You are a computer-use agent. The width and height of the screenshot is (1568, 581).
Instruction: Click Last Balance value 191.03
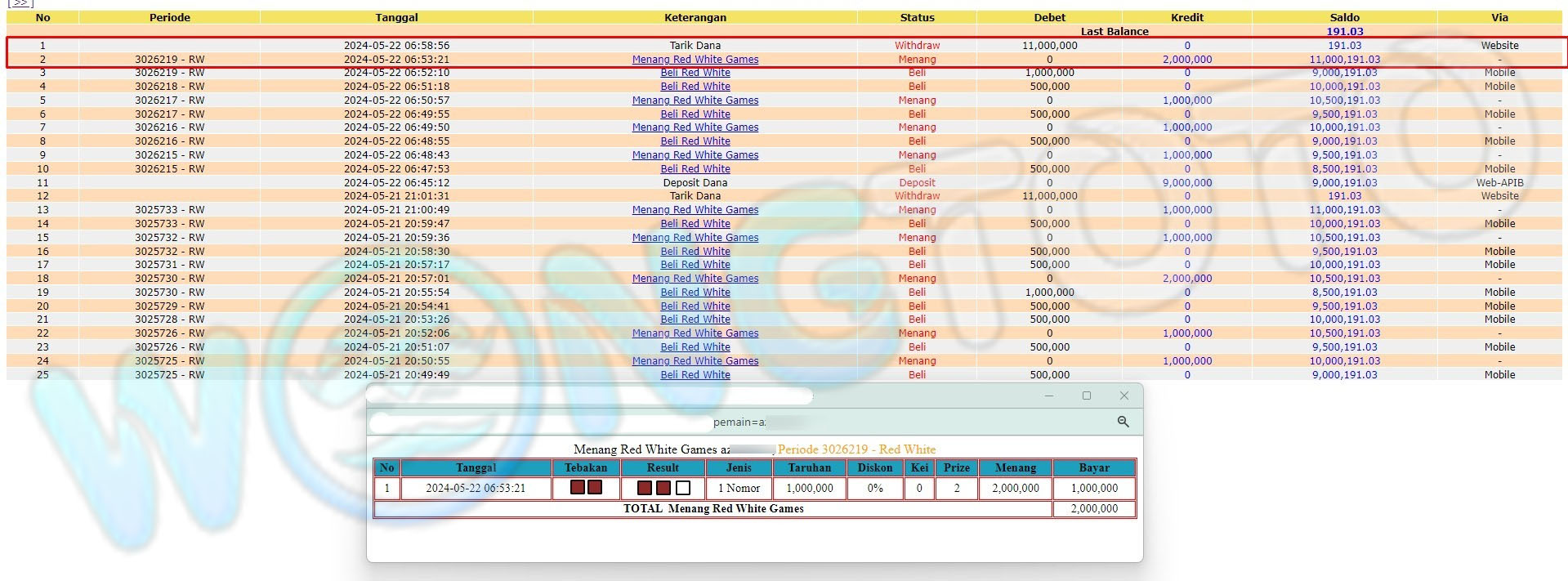pyautogui.click(x=1344, y=32)
